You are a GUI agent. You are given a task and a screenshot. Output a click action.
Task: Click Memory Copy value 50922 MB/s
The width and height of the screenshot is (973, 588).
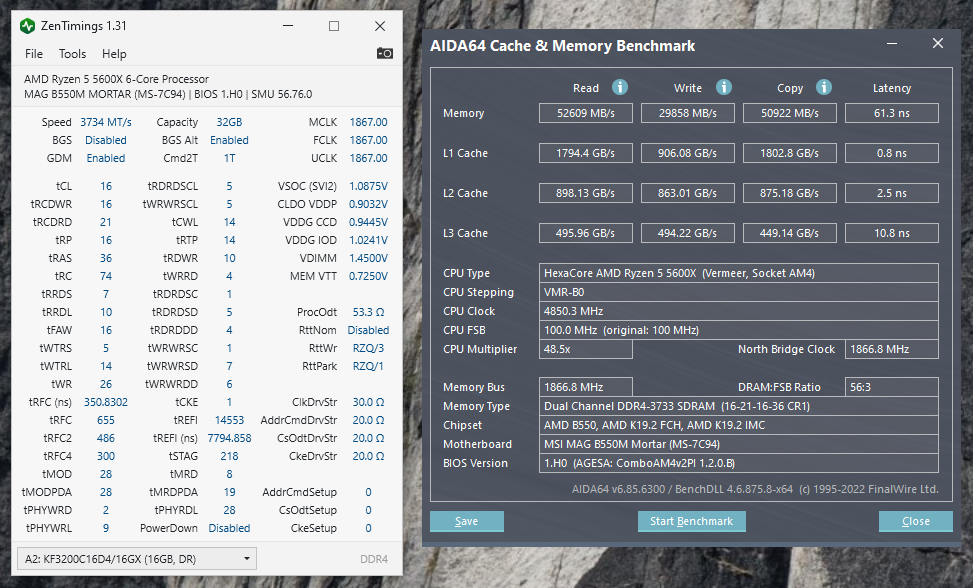click(x=789, y=113)
